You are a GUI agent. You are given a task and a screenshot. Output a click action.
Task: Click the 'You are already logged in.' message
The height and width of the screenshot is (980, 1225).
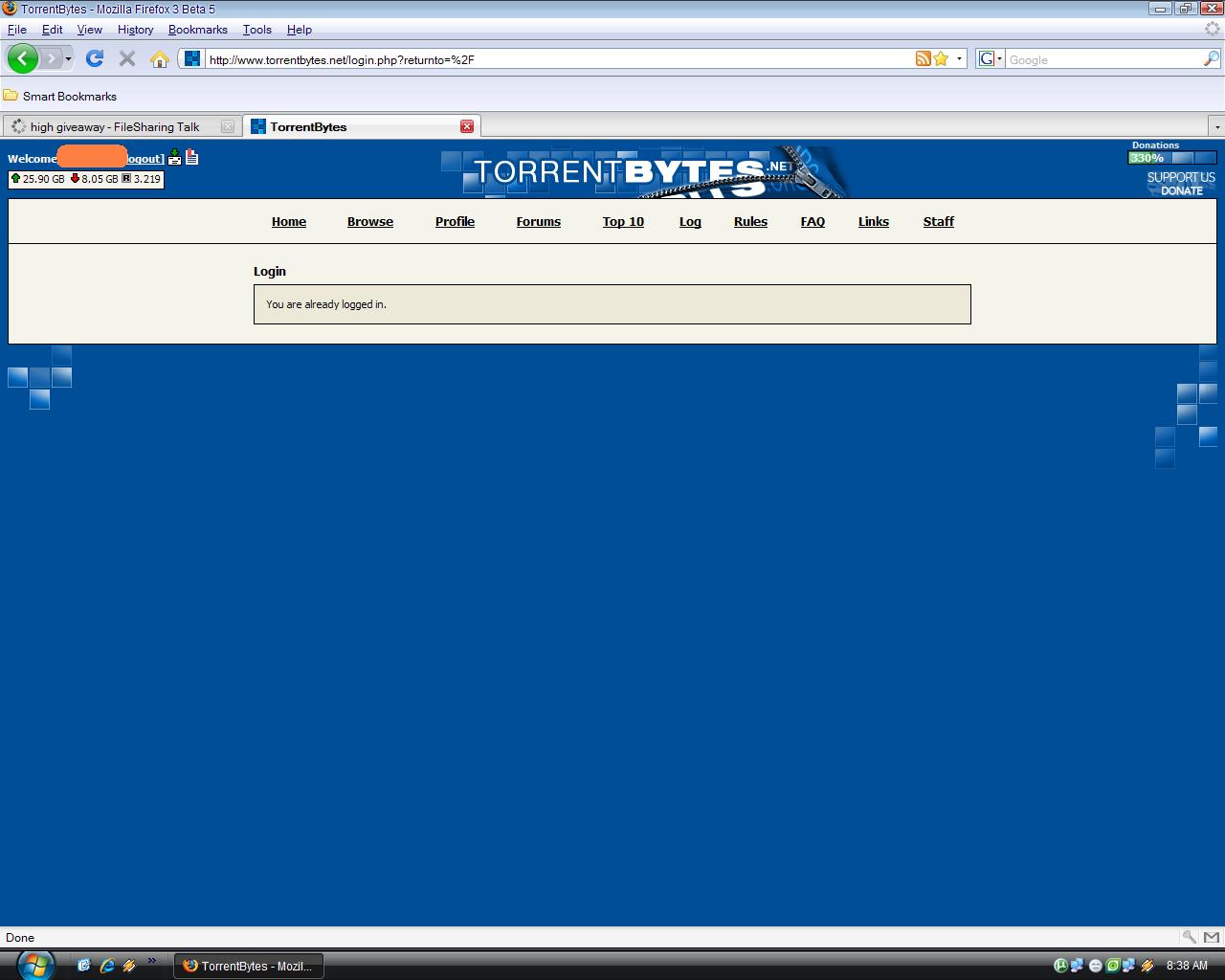point(326,304)
